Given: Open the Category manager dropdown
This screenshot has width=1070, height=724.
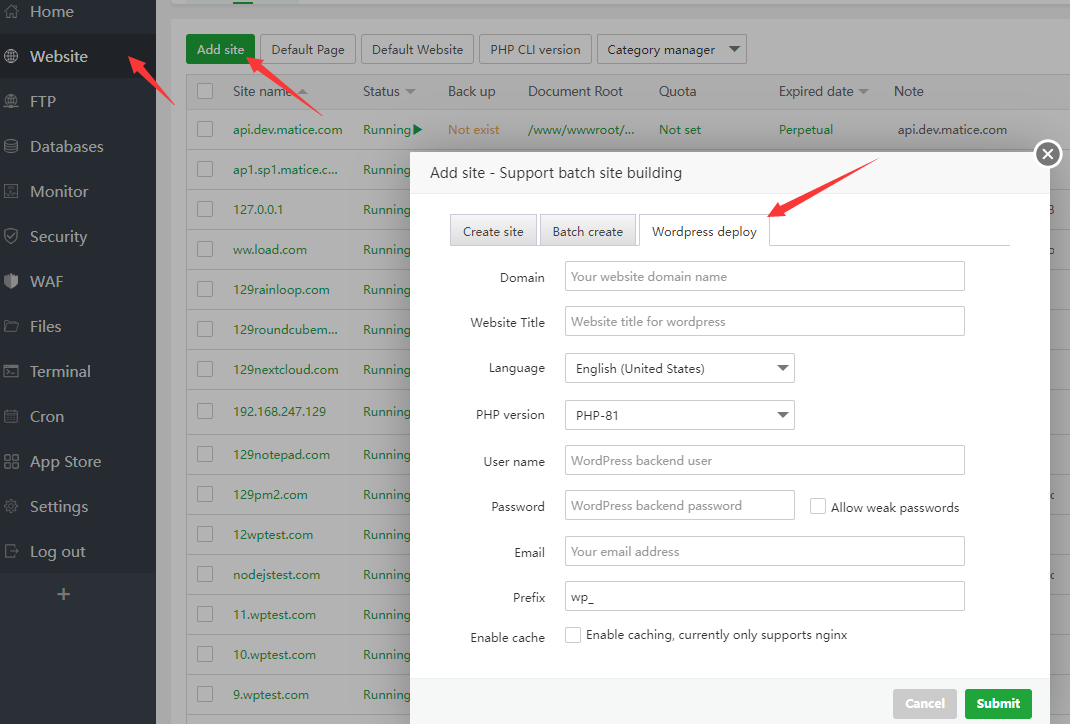Looking at the screenshot, I should (671, 49).
